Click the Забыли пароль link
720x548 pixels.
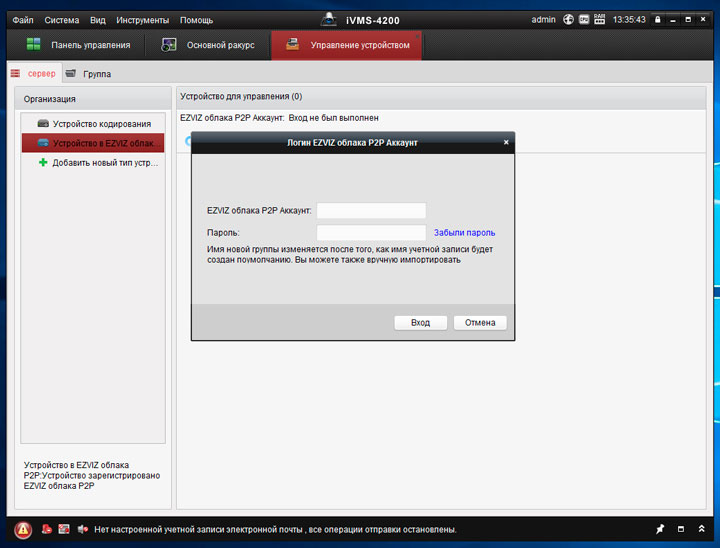pyautogui.click(x=464, y=233)
